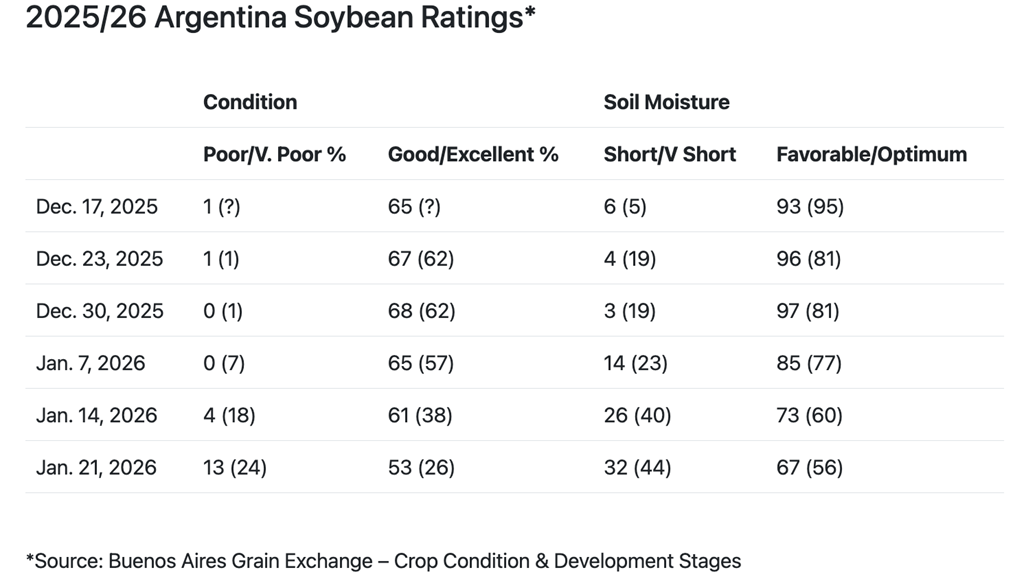
Task: Select the "Dec. 23, 2025" row label
Action: pos(99,259)
